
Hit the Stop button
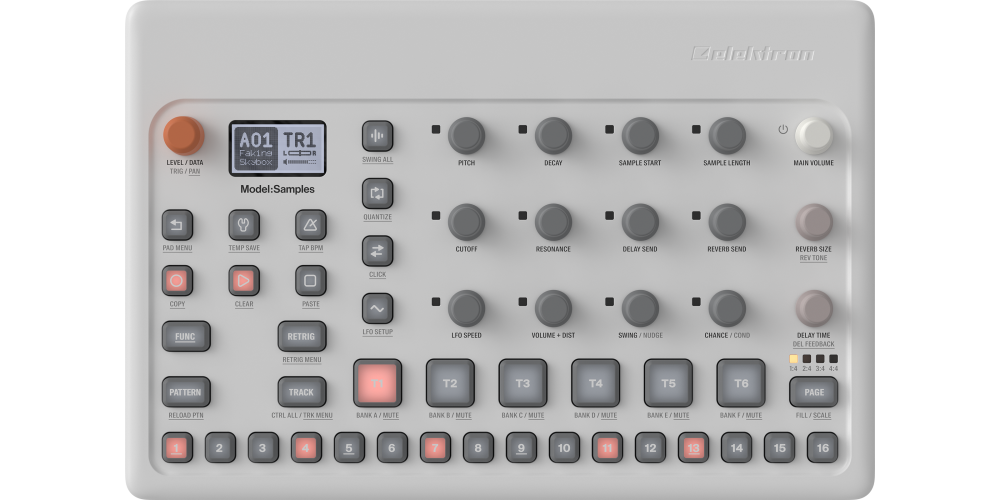pos(311,281)
